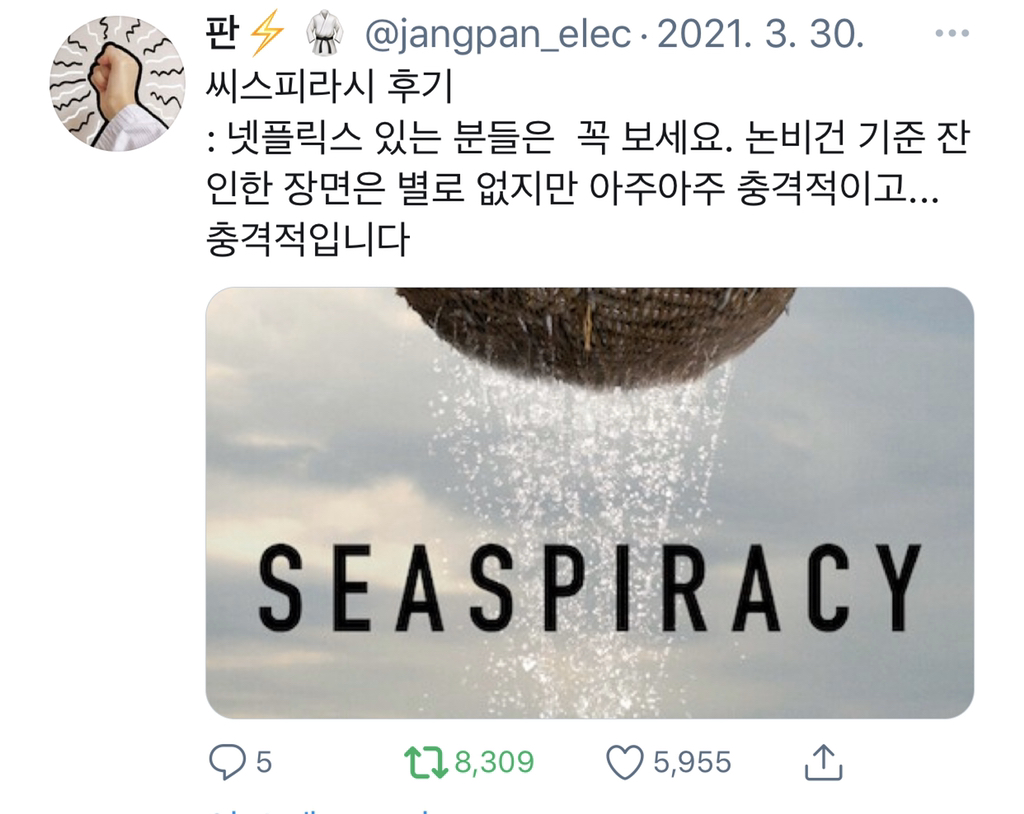This screenshot has width=1024, height=814.
Task: Click the SEASPIRACY title text in image
Action: pyautogui.click(x=589, y=587)
